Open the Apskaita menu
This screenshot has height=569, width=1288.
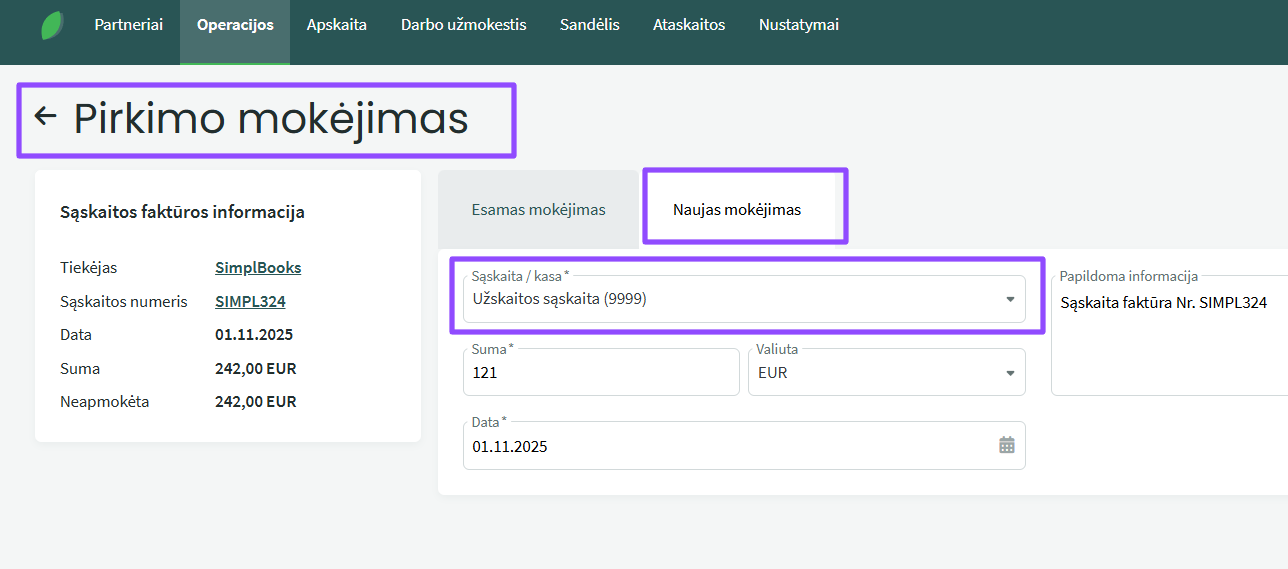click(337, 25)
